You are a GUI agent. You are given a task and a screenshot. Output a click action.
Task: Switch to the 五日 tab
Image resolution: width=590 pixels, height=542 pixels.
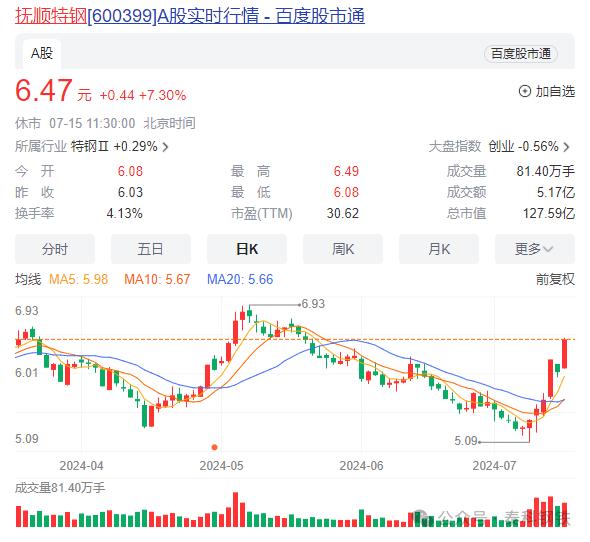pos(151,249)
